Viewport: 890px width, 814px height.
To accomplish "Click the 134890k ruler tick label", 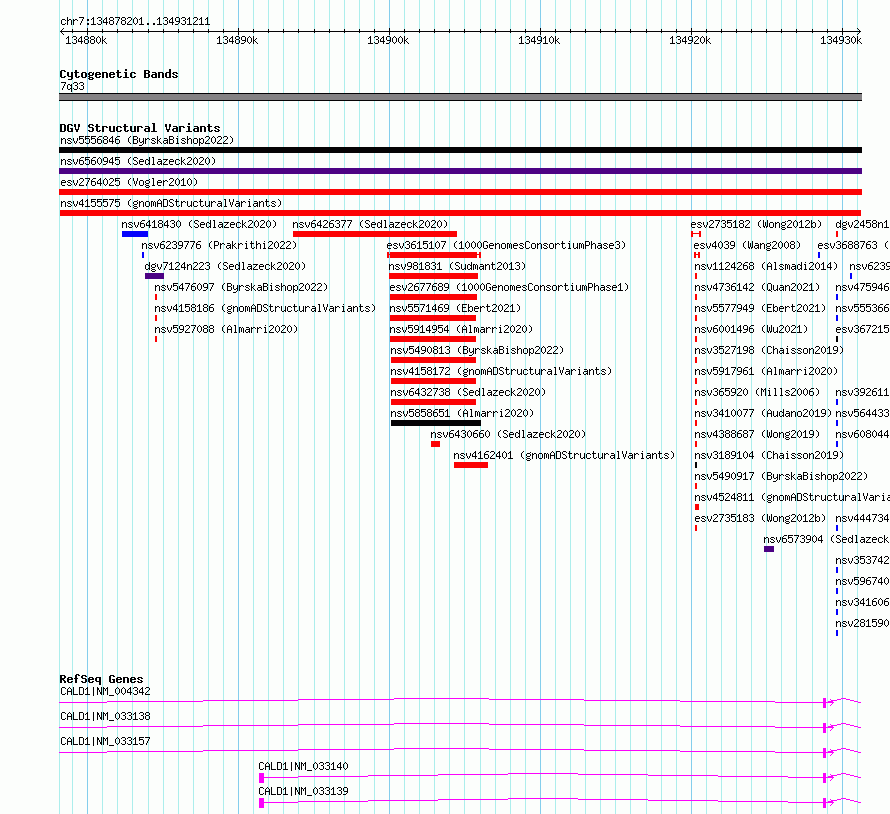I will (237, 40).
